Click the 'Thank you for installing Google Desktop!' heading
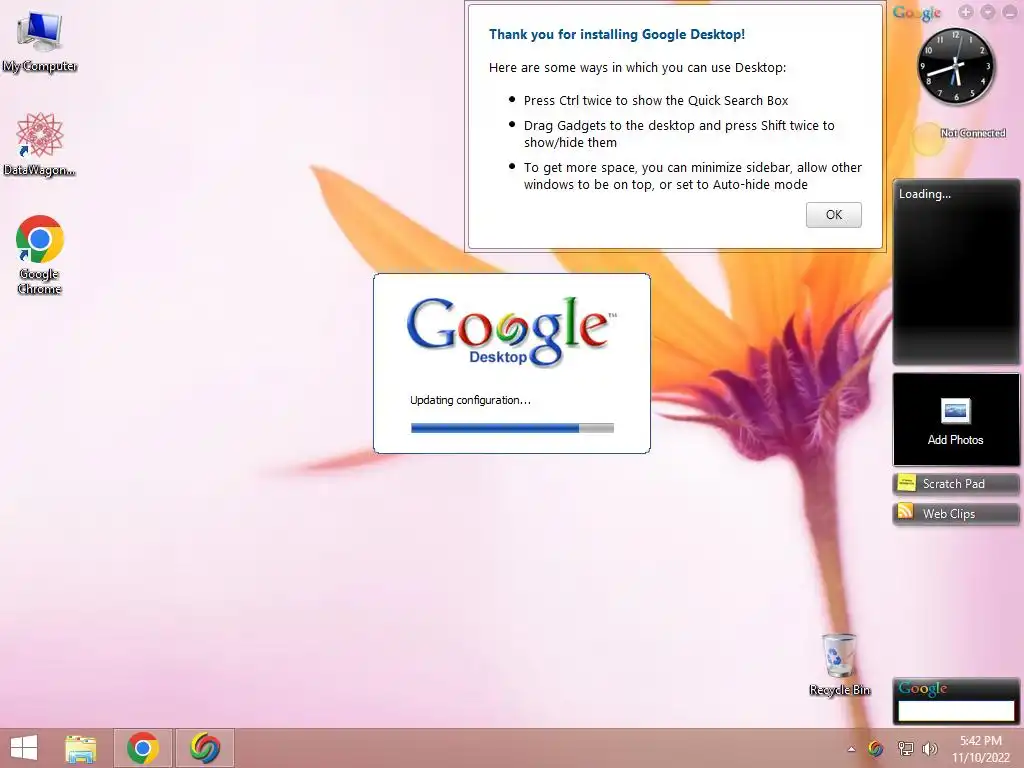 616,35
